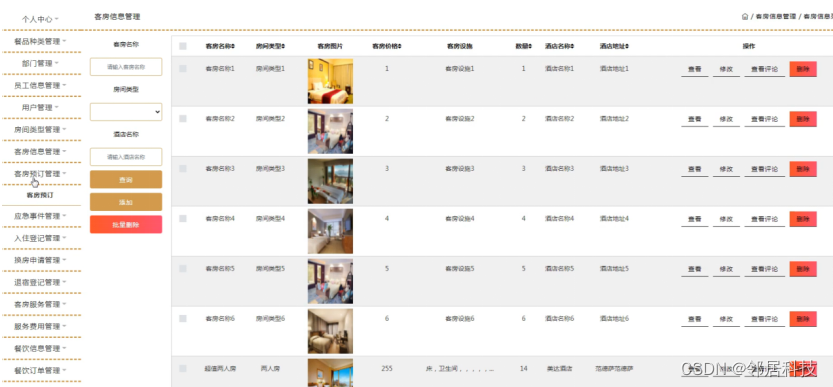This screenshot has height=387, width=833.
Task: Open 餐饮订单管理 in the sidebar
Action: 40,370
